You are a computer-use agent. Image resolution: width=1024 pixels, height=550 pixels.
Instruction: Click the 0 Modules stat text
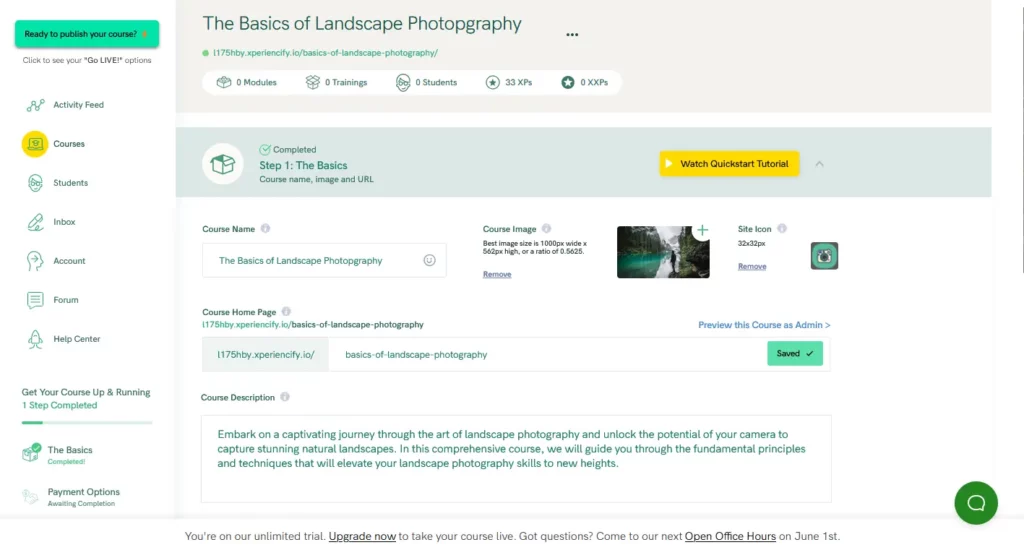pos(256,82)
